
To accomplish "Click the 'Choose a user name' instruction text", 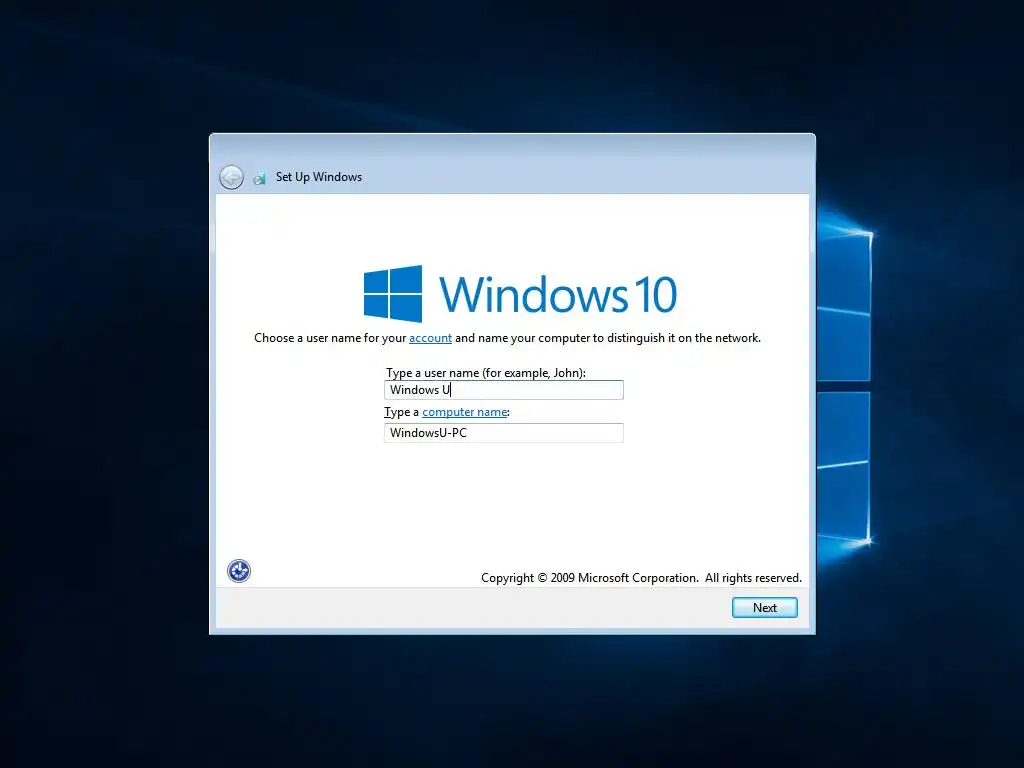I will coord(507,338).
